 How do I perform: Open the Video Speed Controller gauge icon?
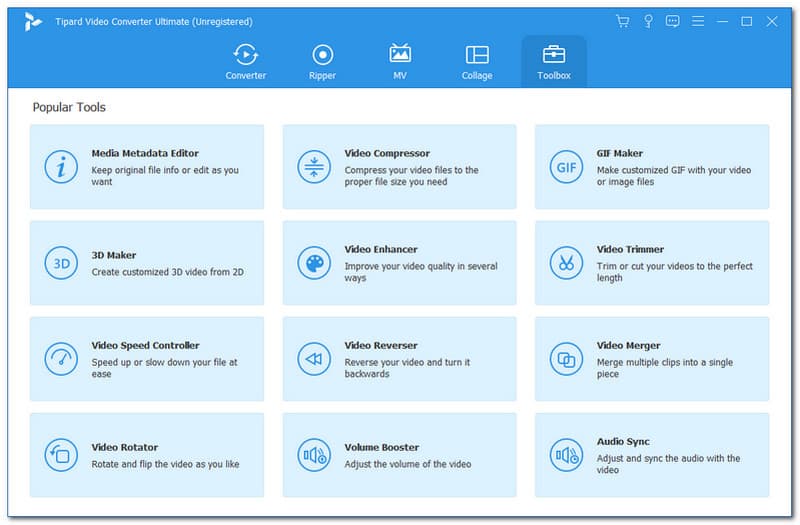[x=61, y=359]
